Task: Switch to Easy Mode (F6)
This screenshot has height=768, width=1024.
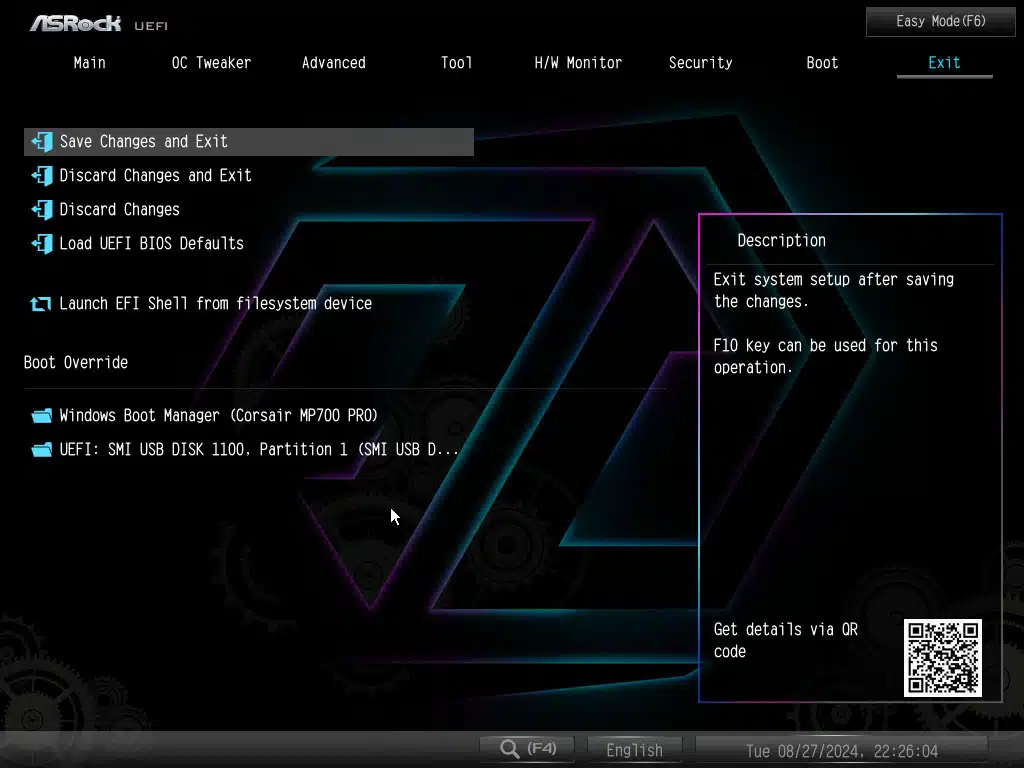Action: point(940,22)
